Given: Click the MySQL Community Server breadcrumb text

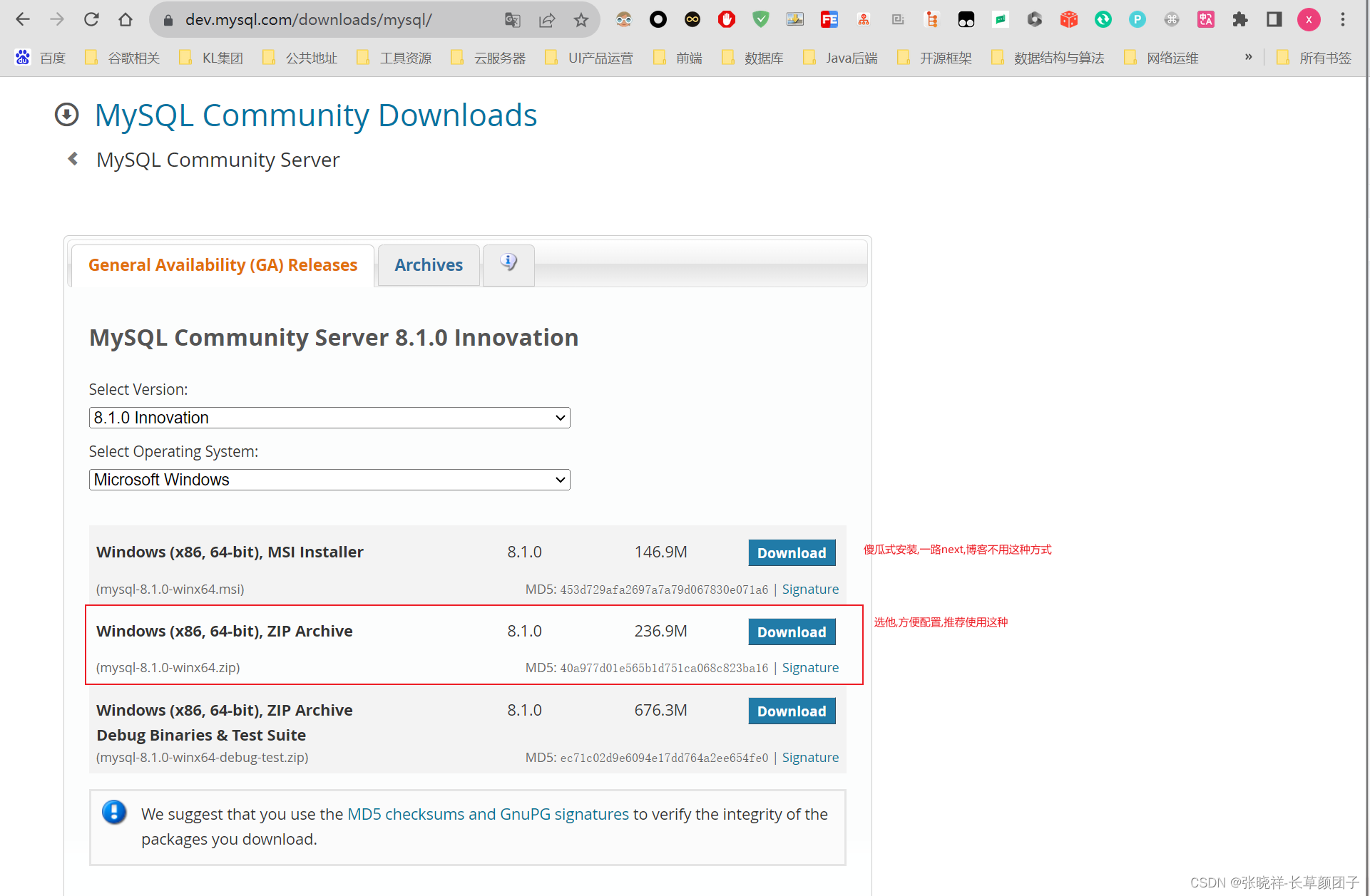Looking at the screenshot, I should (218, 160).
